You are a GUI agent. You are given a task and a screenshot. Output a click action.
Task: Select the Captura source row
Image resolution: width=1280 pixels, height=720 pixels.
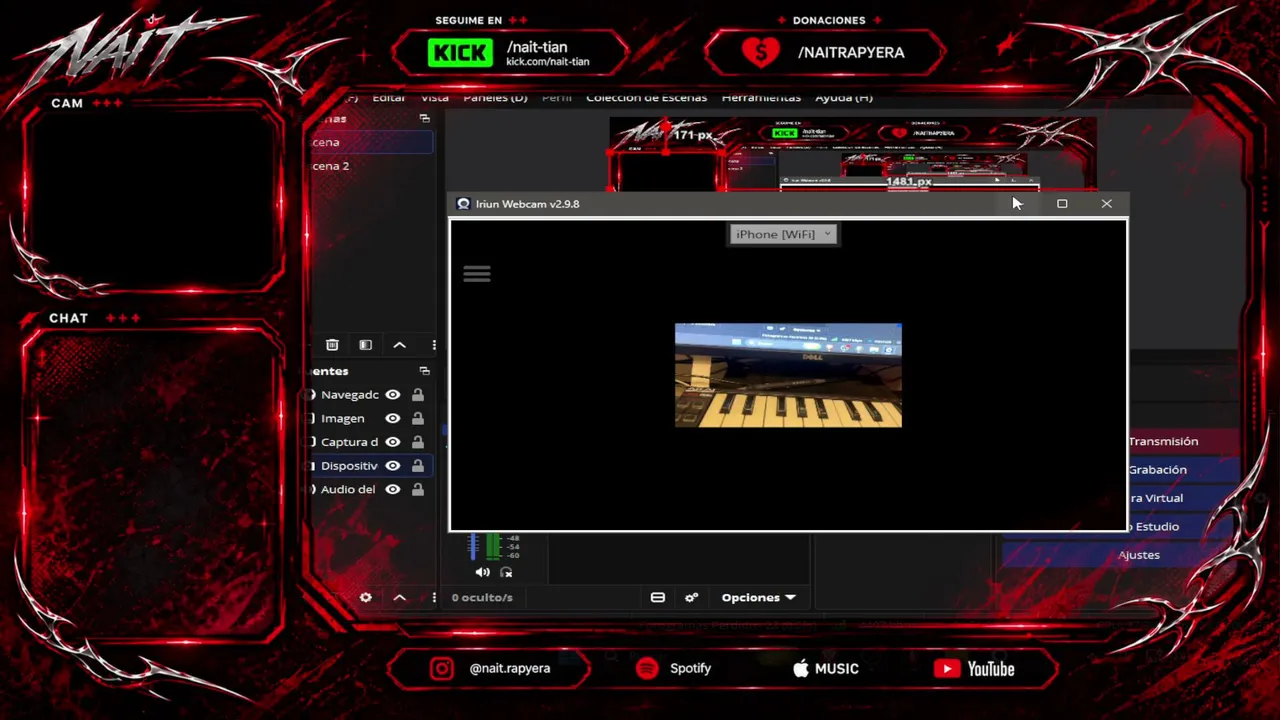coord(371,442)
